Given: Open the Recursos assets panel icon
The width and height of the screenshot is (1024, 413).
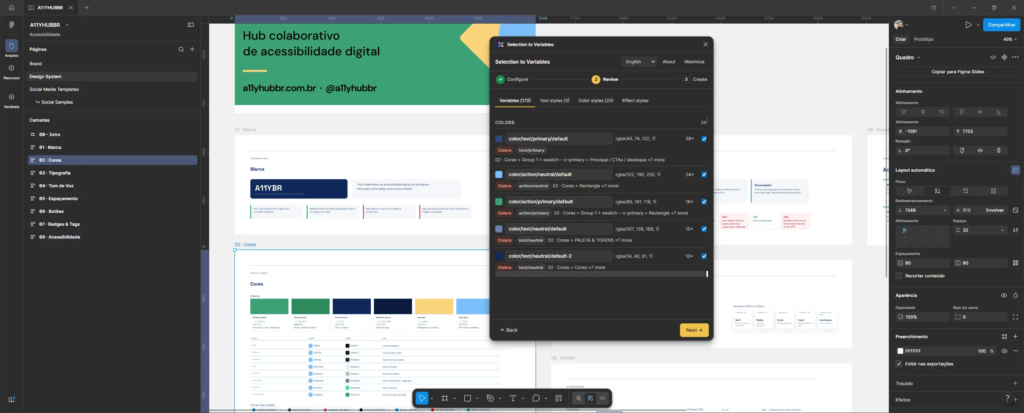Looking at the screenshot, I should [11, 68].
